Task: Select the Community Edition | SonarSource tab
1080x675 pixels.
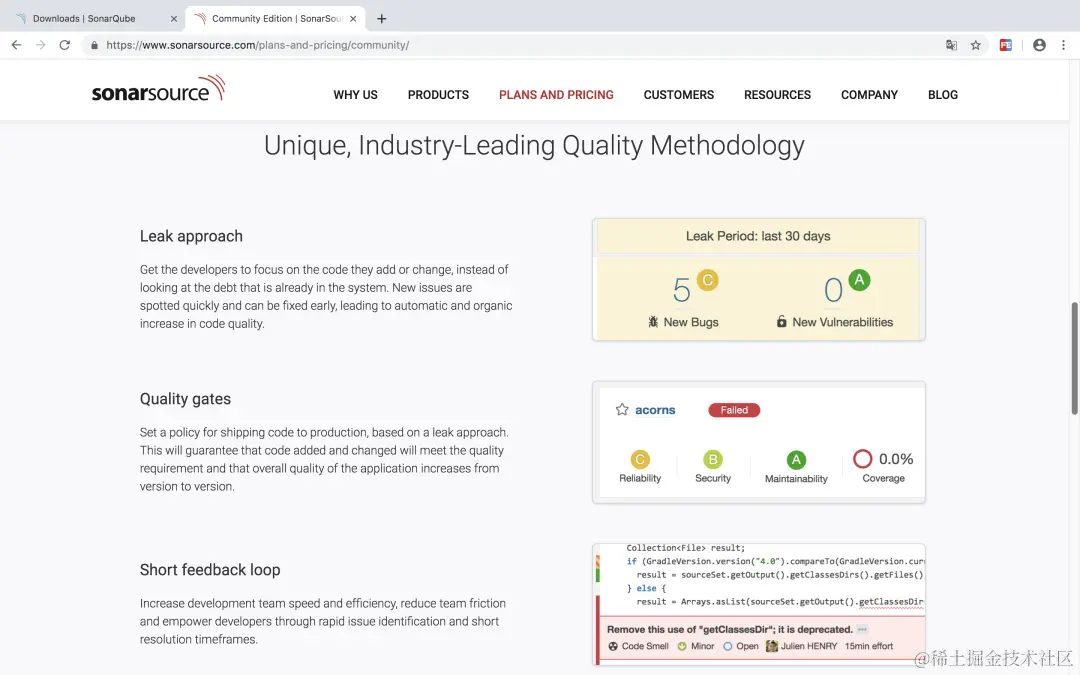Action: click(x=276, y=19)
